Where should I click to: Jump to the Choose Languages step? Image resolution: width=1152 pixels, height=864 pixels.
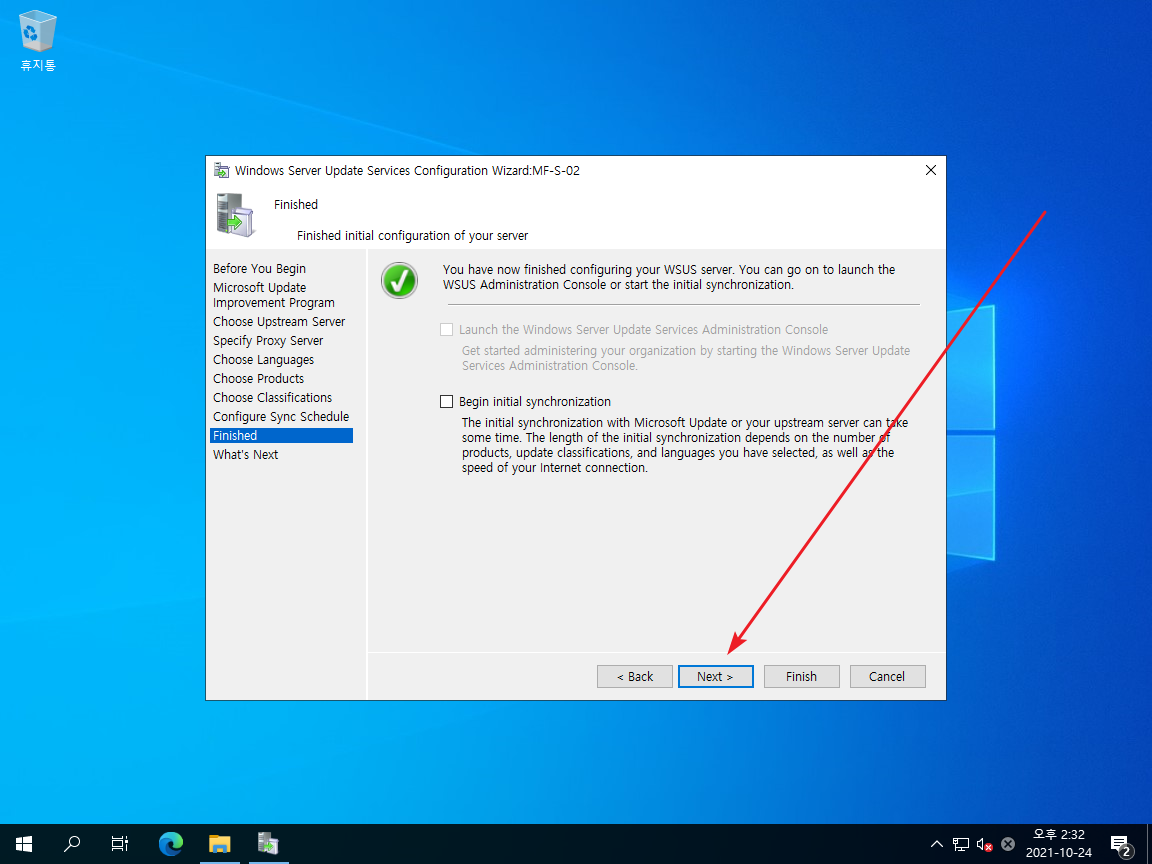[264, 359]
